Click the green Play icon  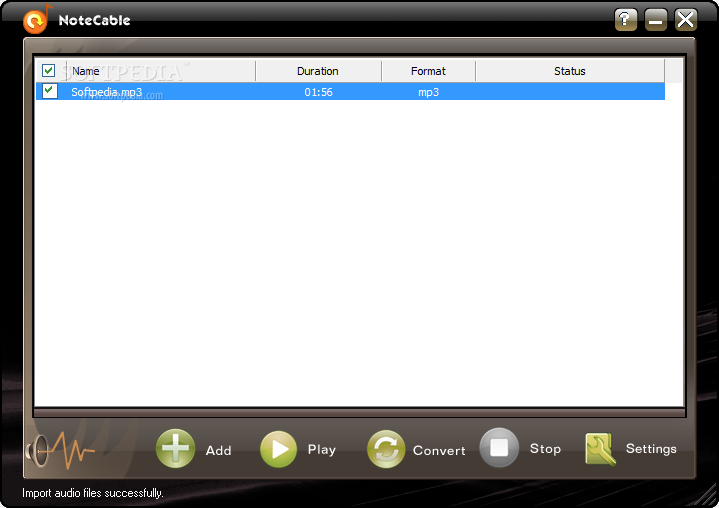[x=278, y=449]
